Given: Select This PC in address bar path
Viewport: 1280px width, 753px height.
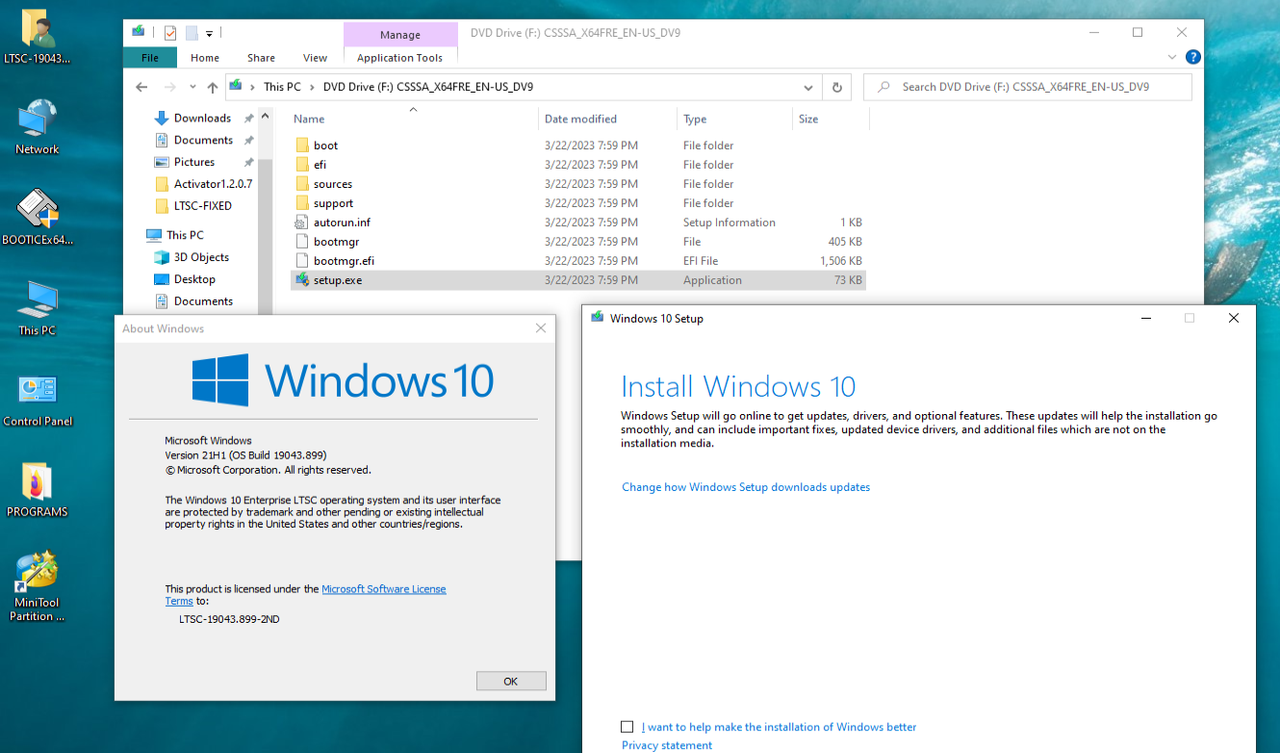Looking at the screenshot, I should 282,87.
